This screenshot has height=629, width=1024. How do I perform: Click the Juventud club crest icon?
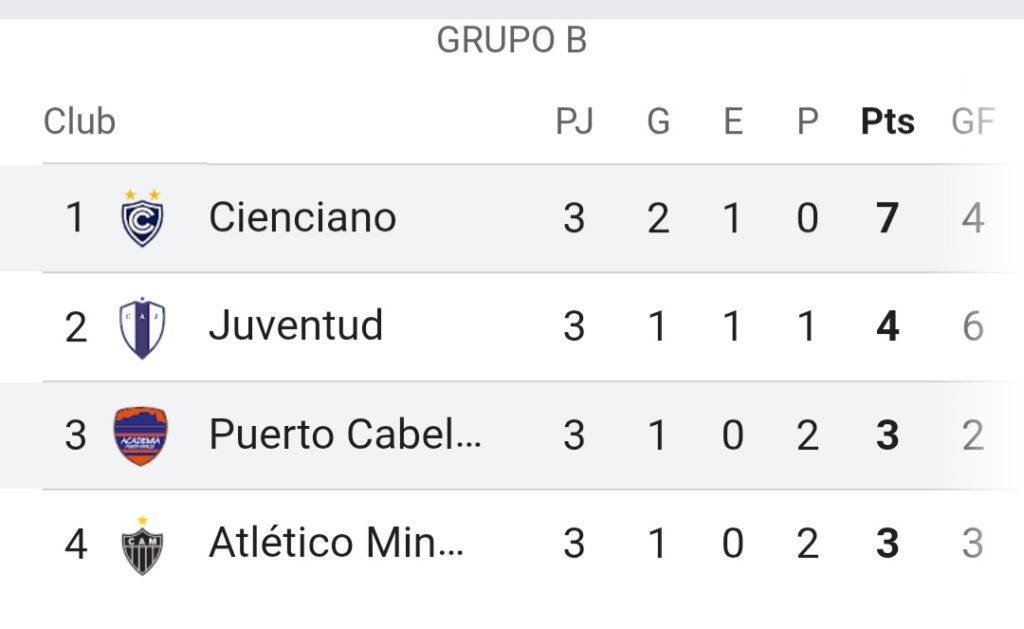coord(142,327)
